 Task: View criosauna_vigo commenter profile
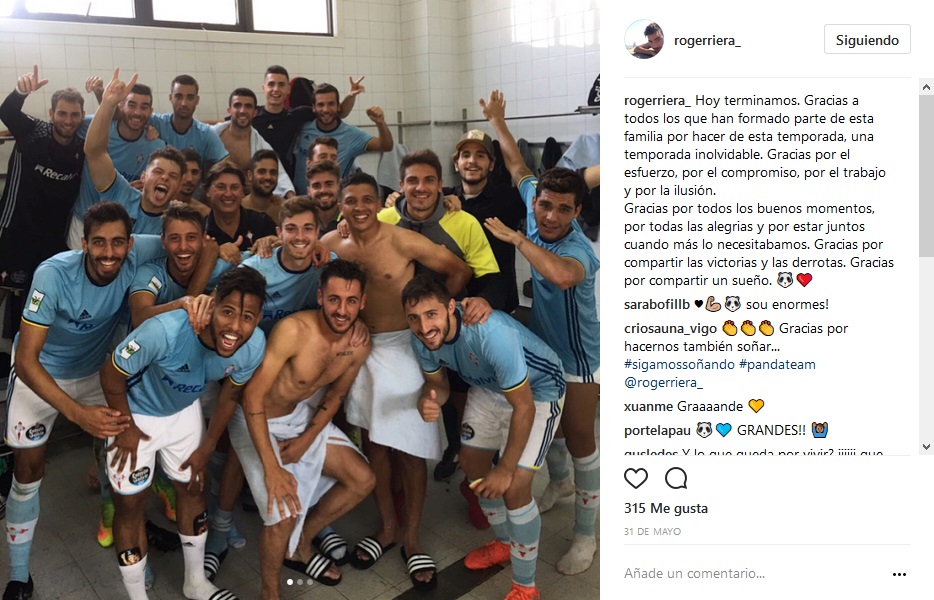tap(670, 328)
